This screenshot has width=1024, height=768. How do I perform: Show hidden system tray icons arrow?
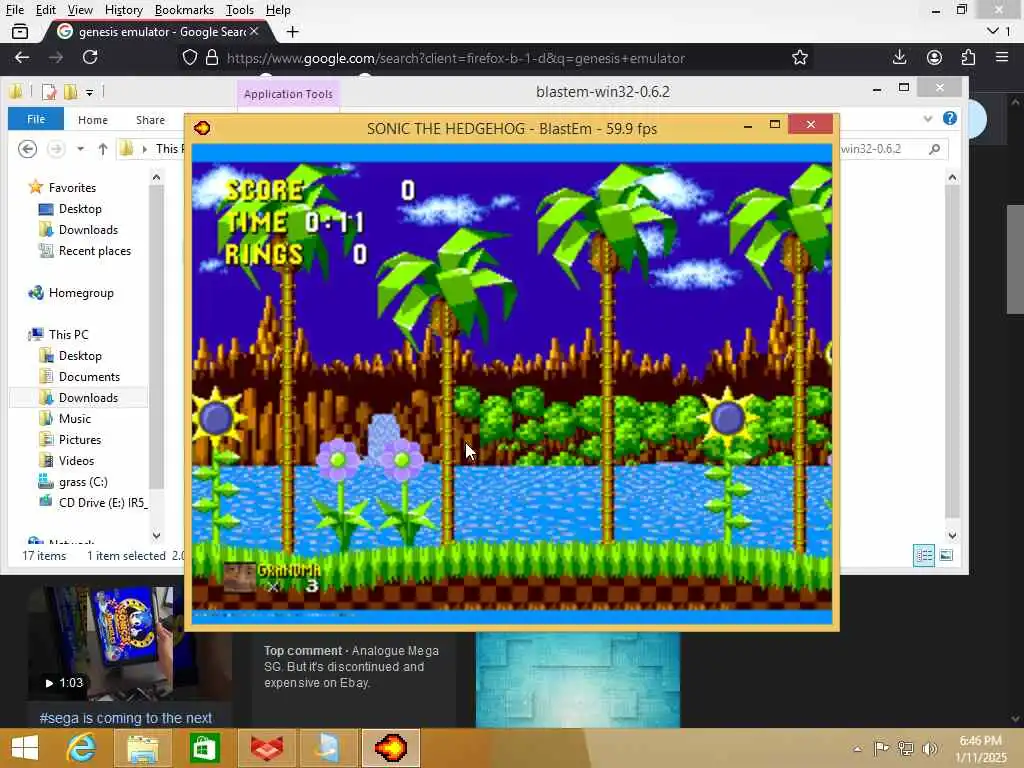[857, 749]
